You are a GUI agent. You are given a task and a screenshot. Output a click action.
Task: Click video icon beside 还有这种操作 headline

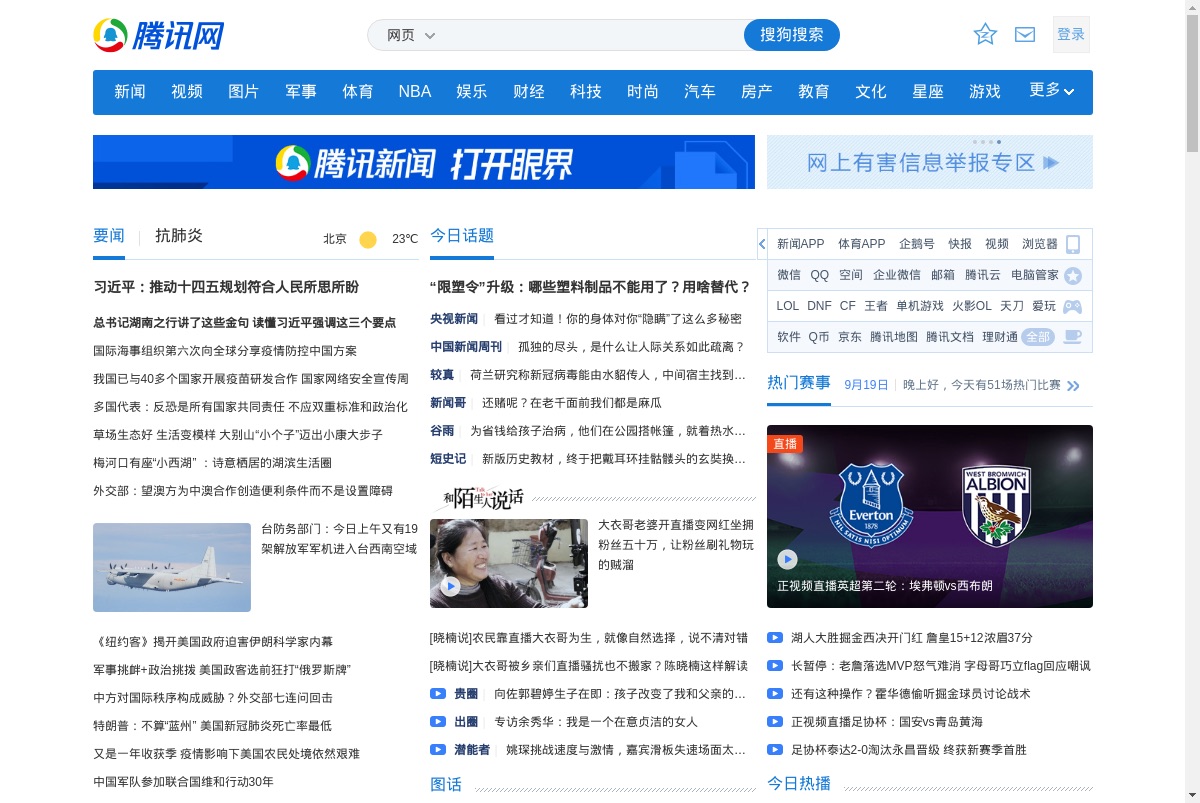775,693
